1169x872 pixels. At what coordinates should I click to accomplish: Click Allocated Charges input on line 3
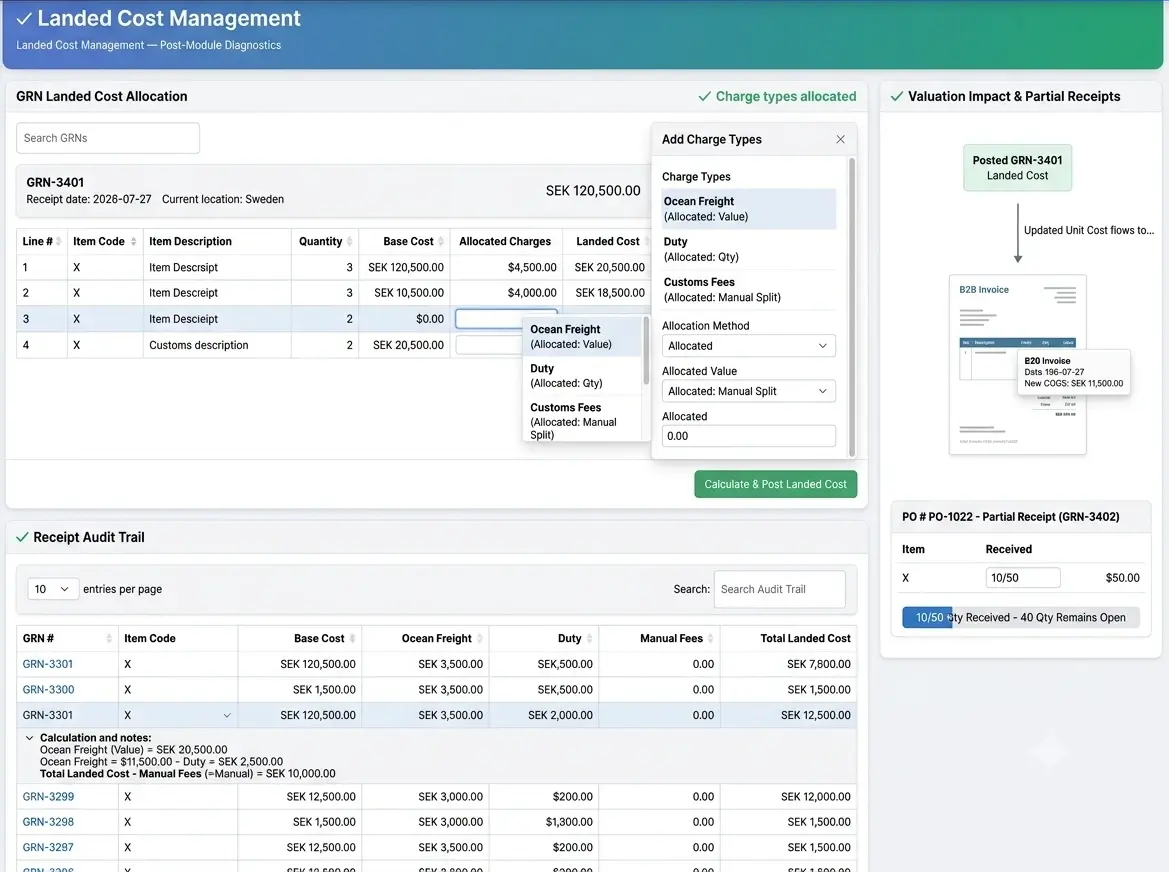506,318
